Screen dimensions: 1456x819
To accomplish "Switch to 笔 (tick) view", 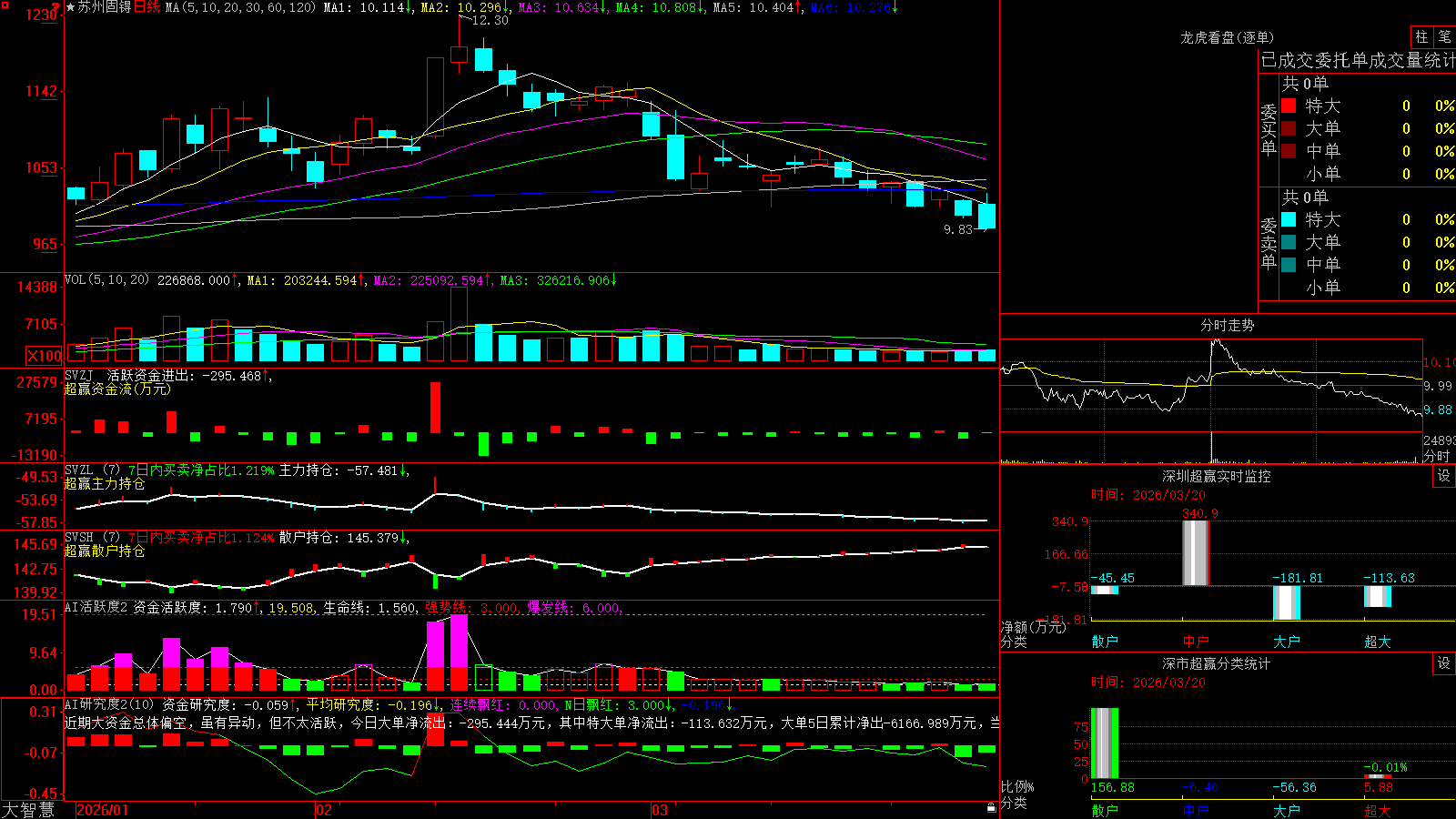I will point(1445,37).
